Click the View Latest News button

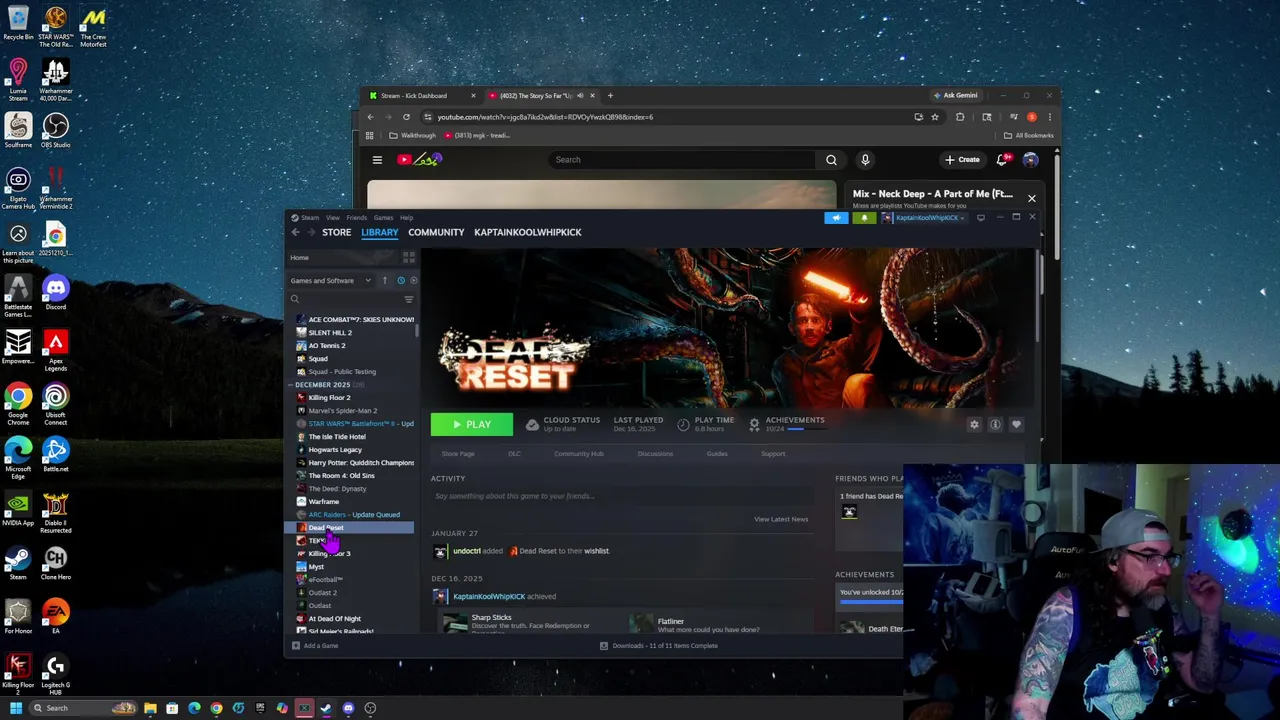pyautogui.click(x=781, y=519)
